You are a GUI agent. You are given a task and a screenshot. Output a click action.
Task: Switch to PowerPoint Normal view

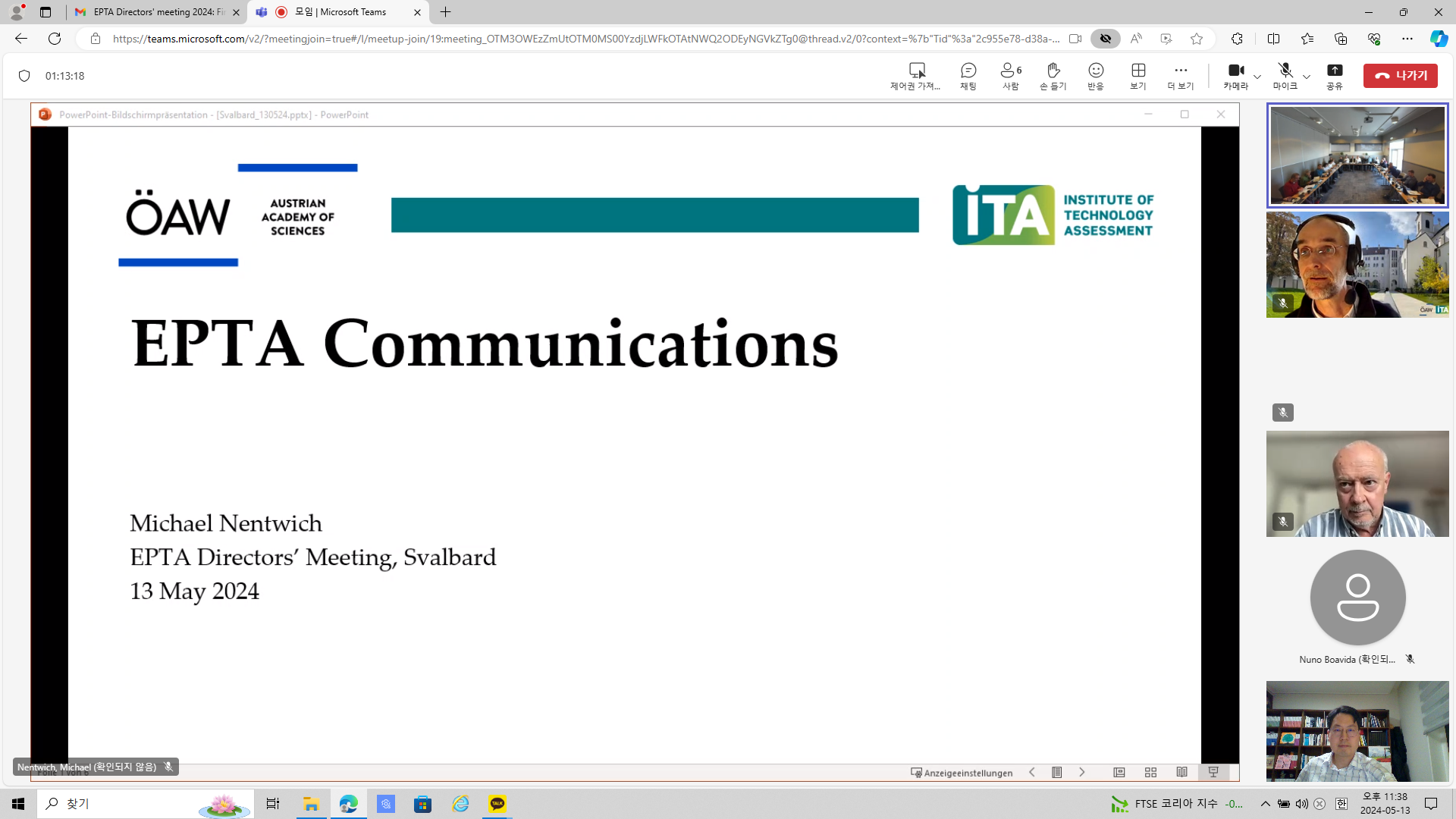pos(1119,772)
